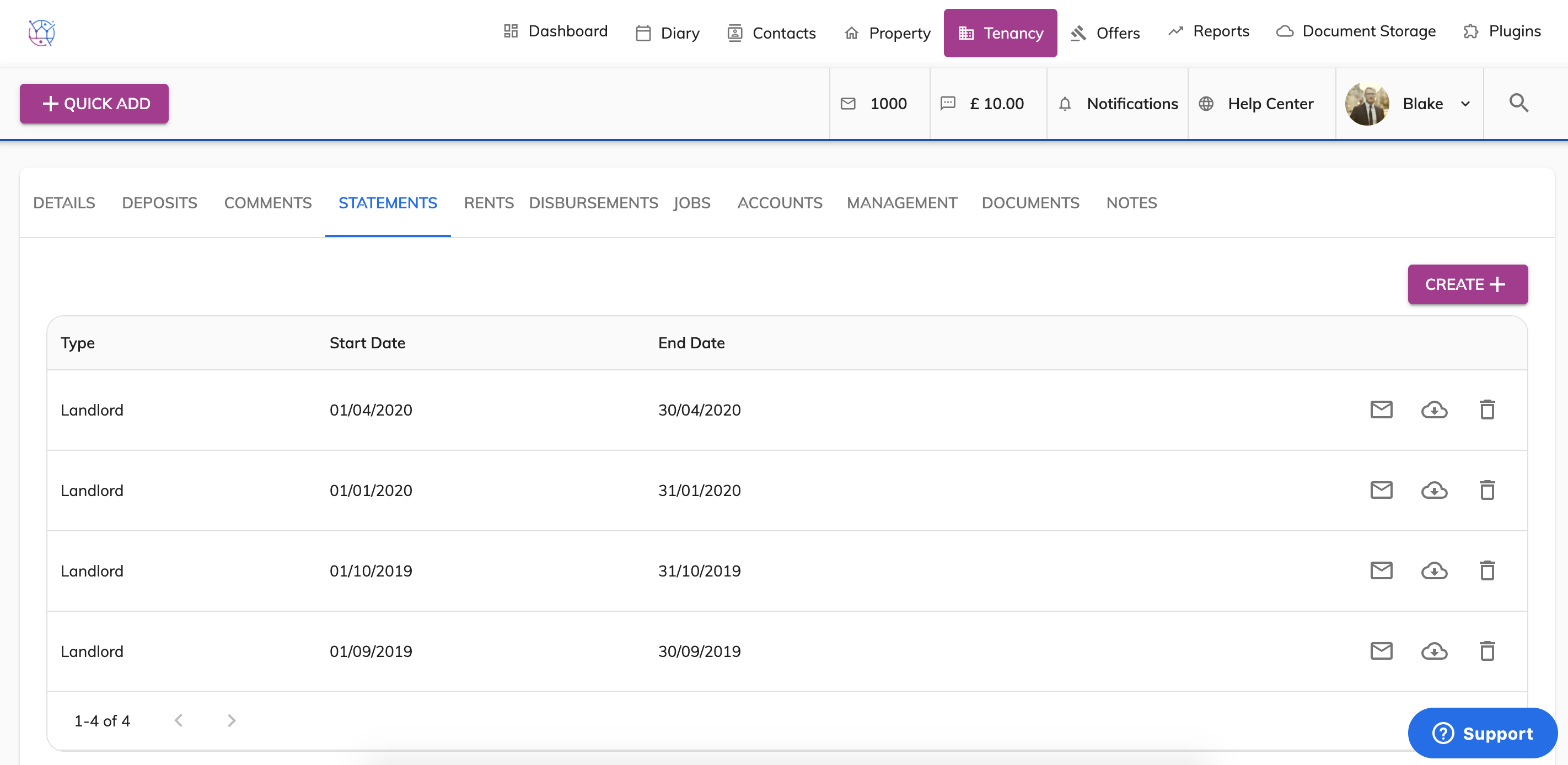Delete the 01/10/2019 landlord statement
Screen dimensions: 1568x765
pos(1487,571)
